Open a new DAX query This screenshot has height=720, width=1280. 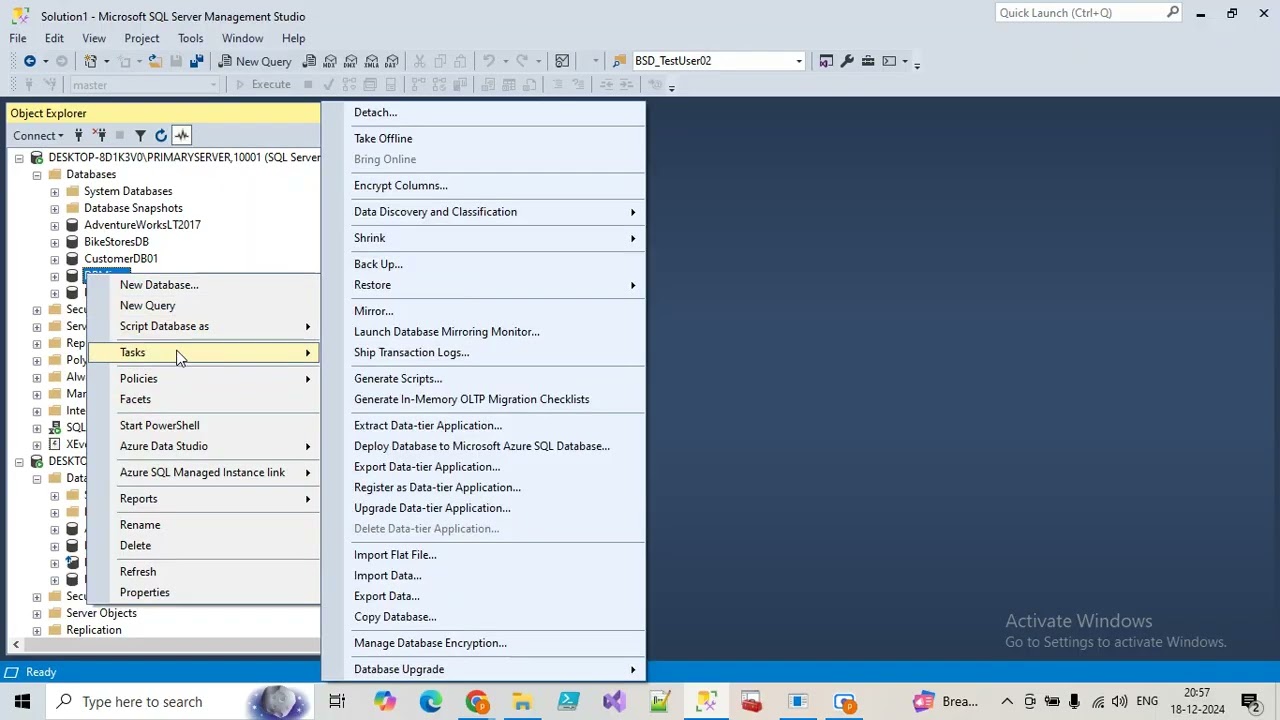coord(393,61)
